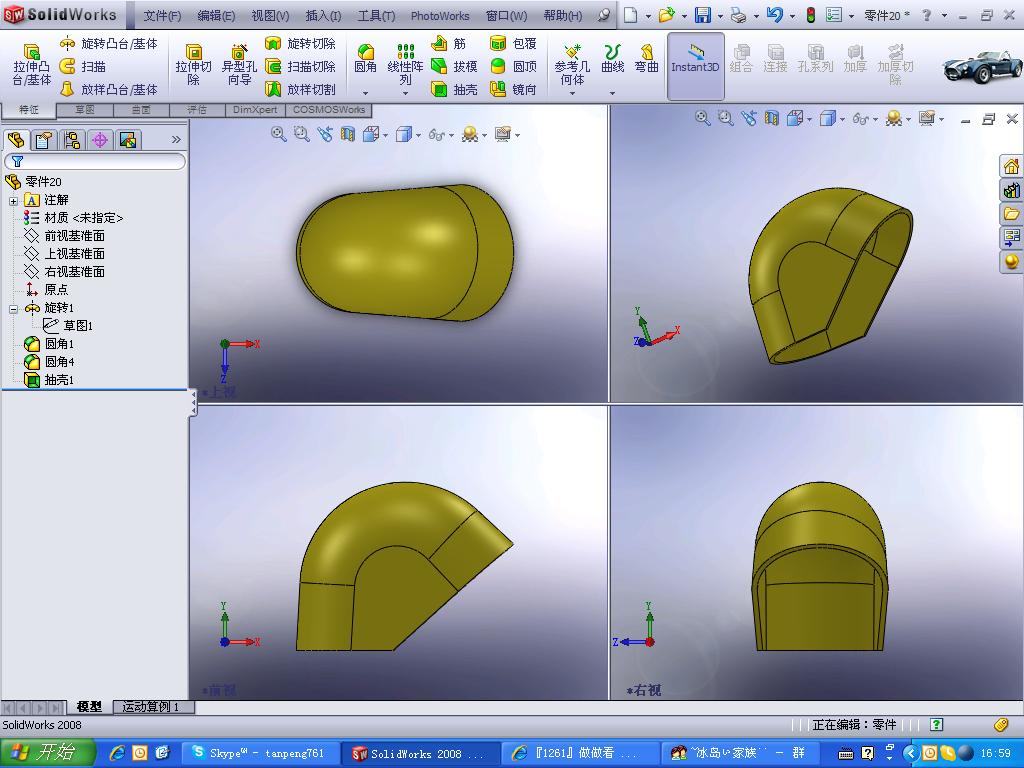1024x768 pixels.
Task: Select the Mirror tool (镜向)
Action: coord(513,89)
